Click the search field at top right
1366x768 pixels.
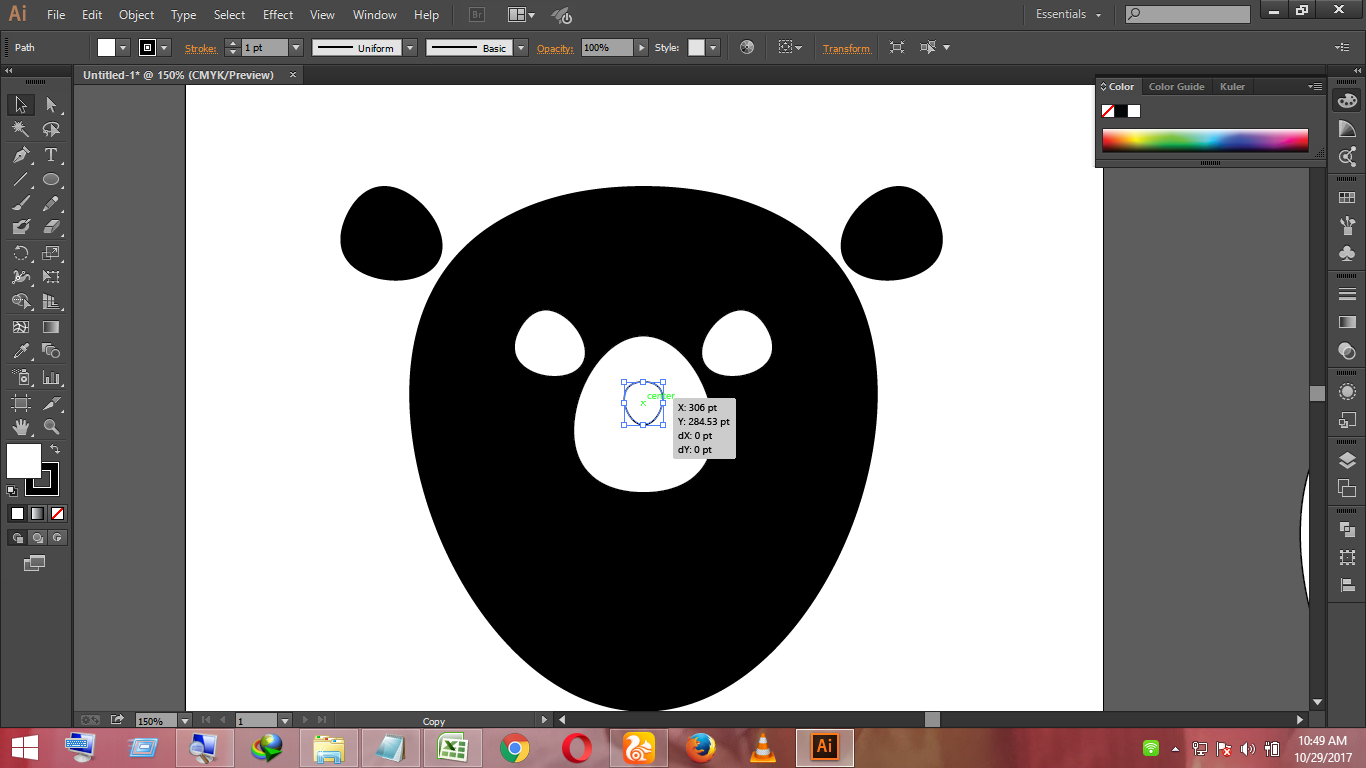[1188, 14]
